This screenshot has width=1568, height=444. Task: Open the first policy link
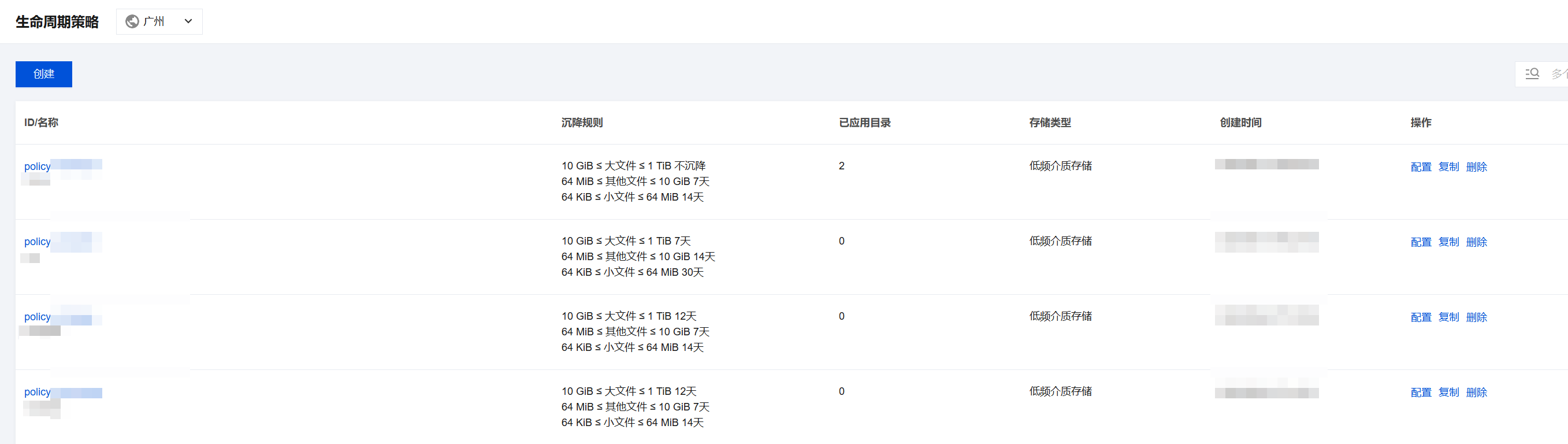point(38,166)
